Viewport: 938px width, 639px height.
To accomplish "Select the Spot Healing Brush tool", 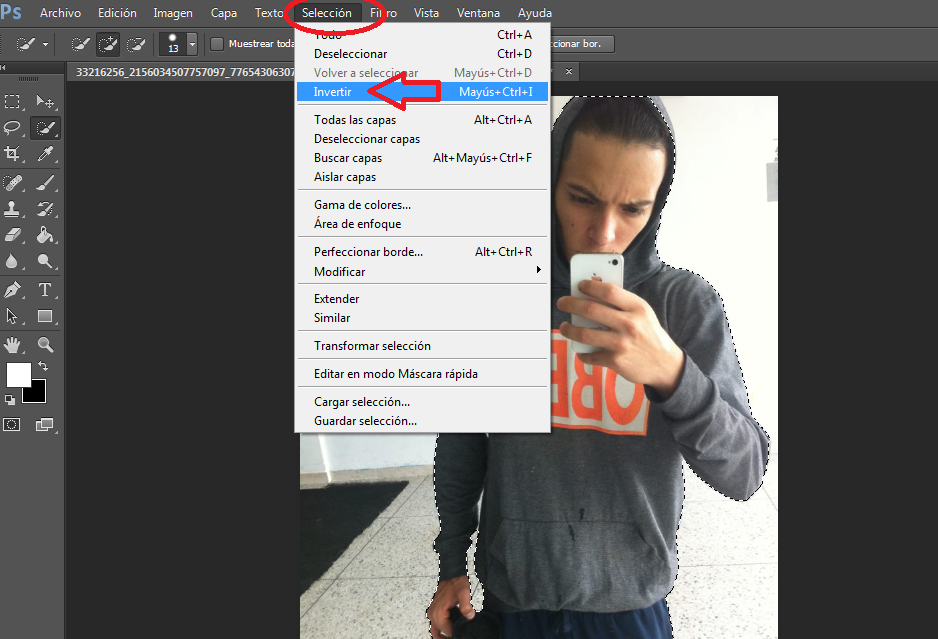I will pos(12,182).
